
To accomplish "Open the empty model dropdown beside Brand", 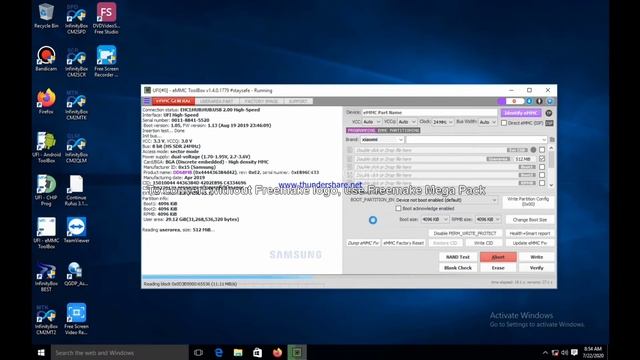I will tap(476, 140).
